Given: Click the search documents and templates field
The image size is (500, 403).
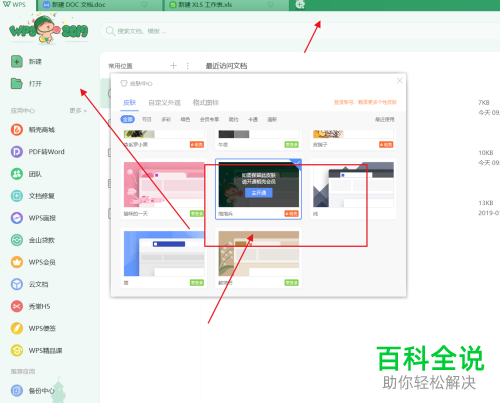Looking at the screenshot, I should tap(300, 31).
